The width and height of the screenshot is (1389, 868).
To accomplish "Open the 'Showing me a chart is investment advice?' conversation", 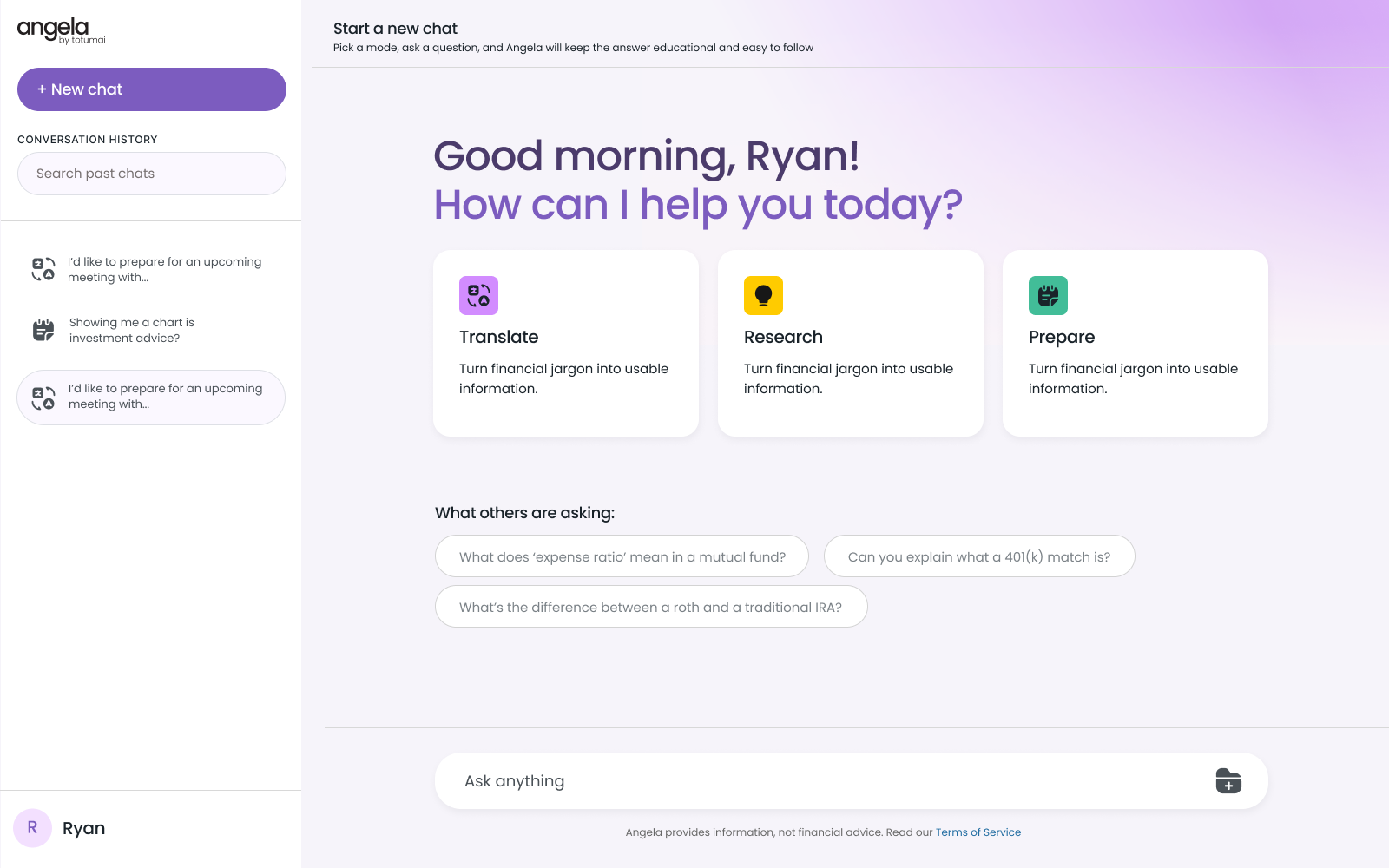I will pyautogui.click(x=152, y=330).
